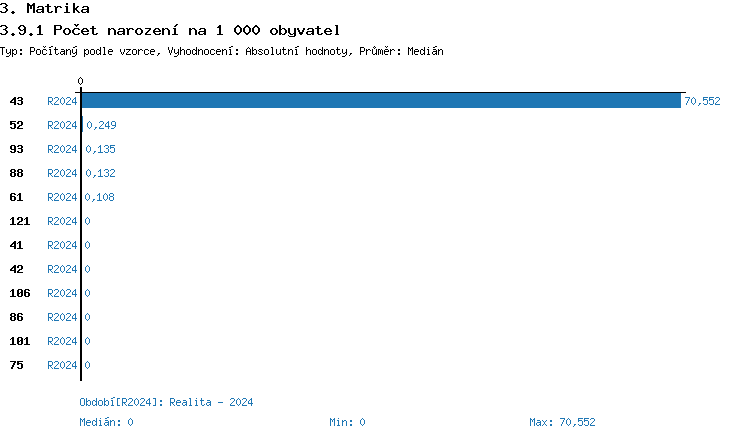Select row number 42 label
Viewport: 750px width, 440px height.
tap(16, 269)
